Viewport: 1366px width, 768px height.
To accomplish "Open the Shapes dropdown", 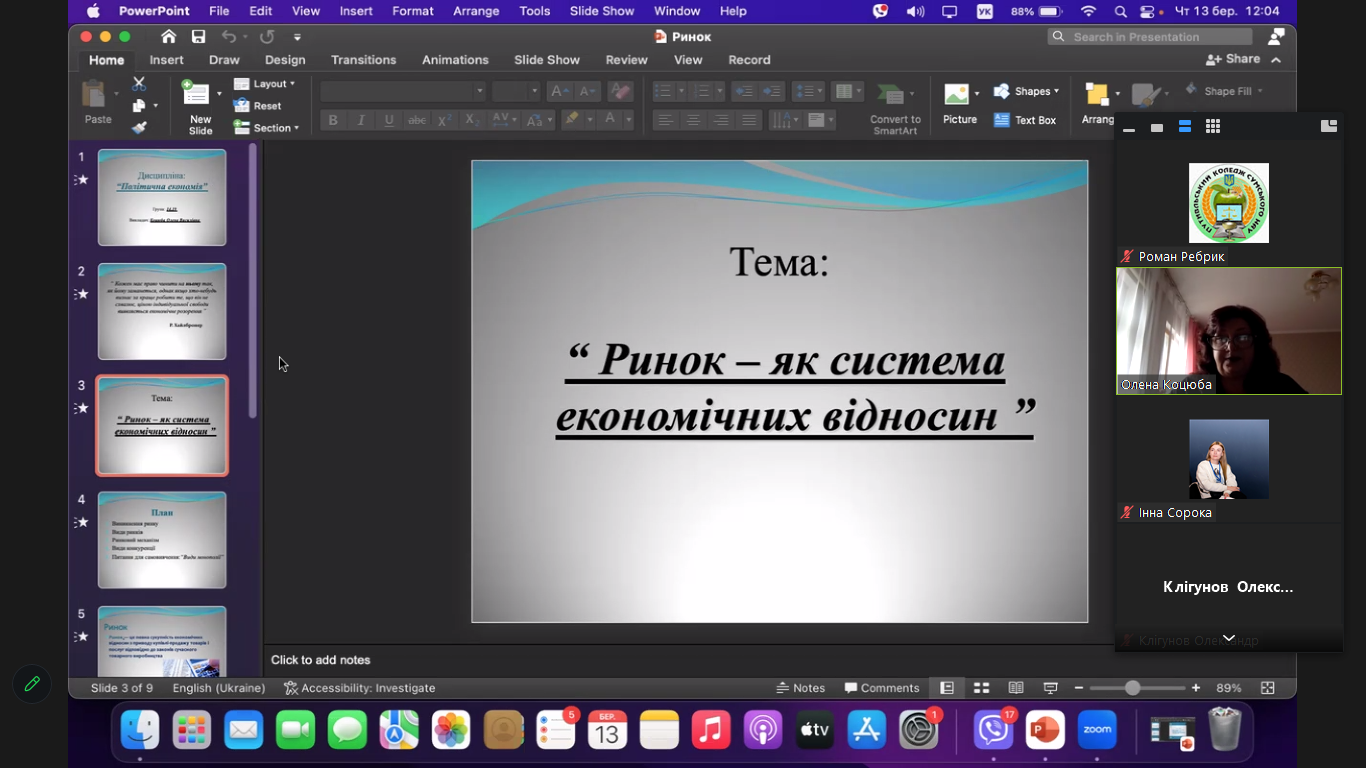I will coord(1026,91).
